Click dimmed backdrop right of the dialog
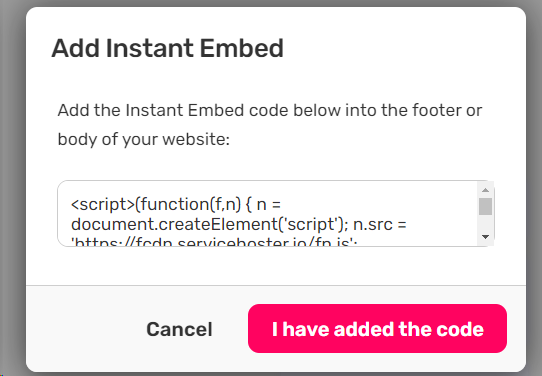 click(534, 188)
